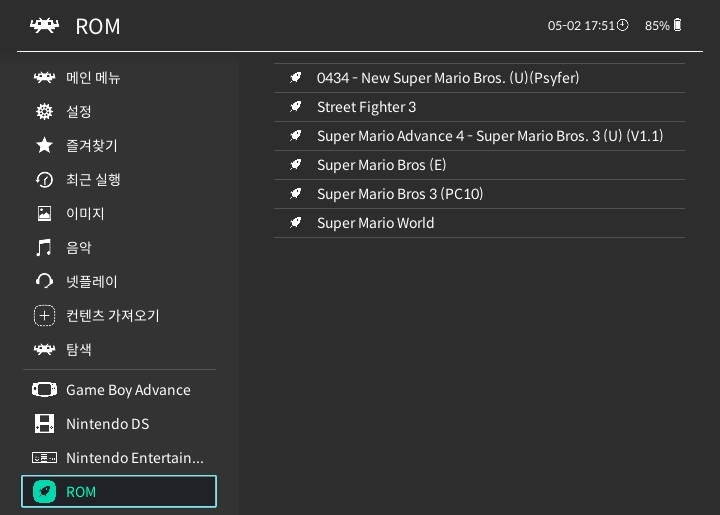Go to 즐겨찾기 favorites
Image resolution: width=720 pixels, height=515 pixels.
coord(119,145)
